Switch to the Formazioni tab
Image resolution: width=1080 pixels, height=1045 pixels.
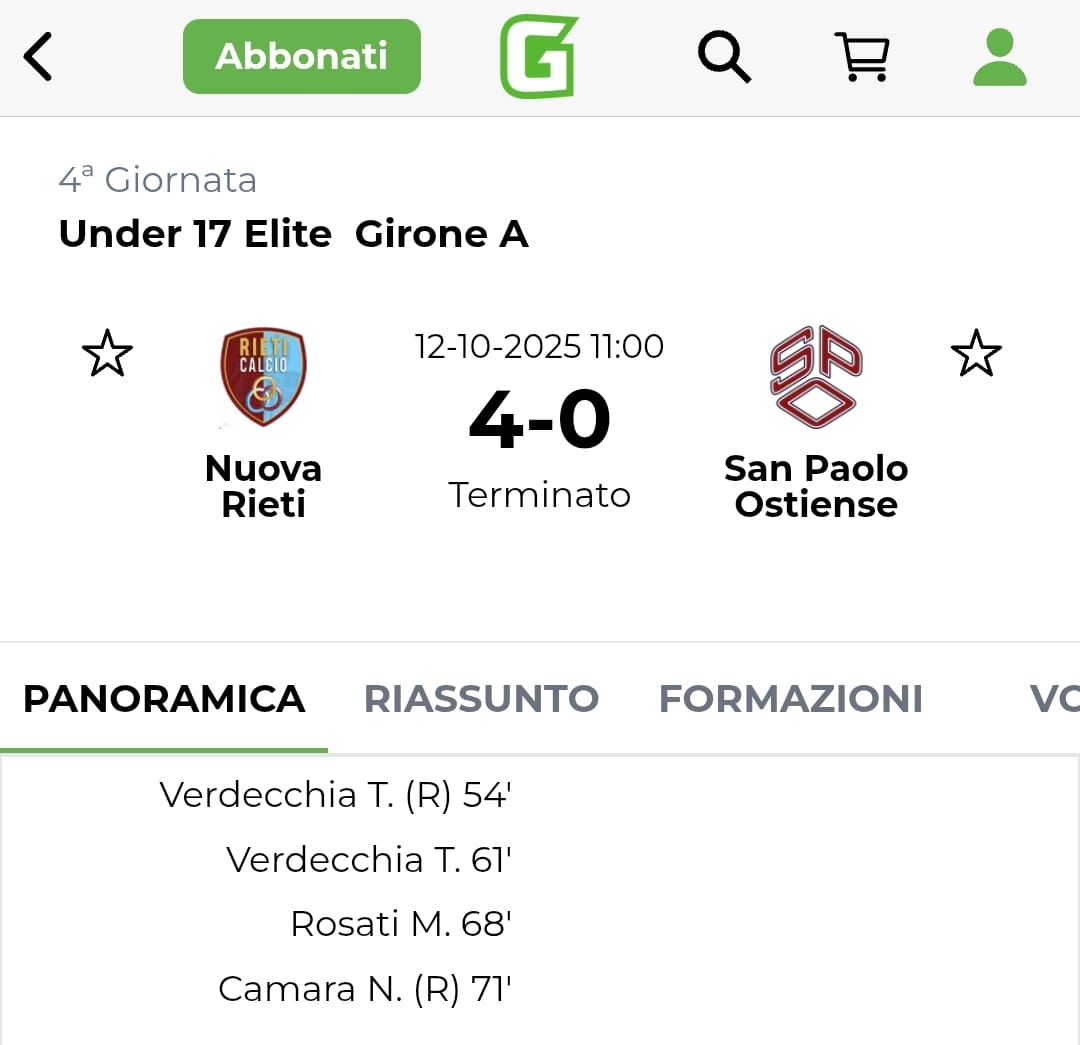click(790, 699)
